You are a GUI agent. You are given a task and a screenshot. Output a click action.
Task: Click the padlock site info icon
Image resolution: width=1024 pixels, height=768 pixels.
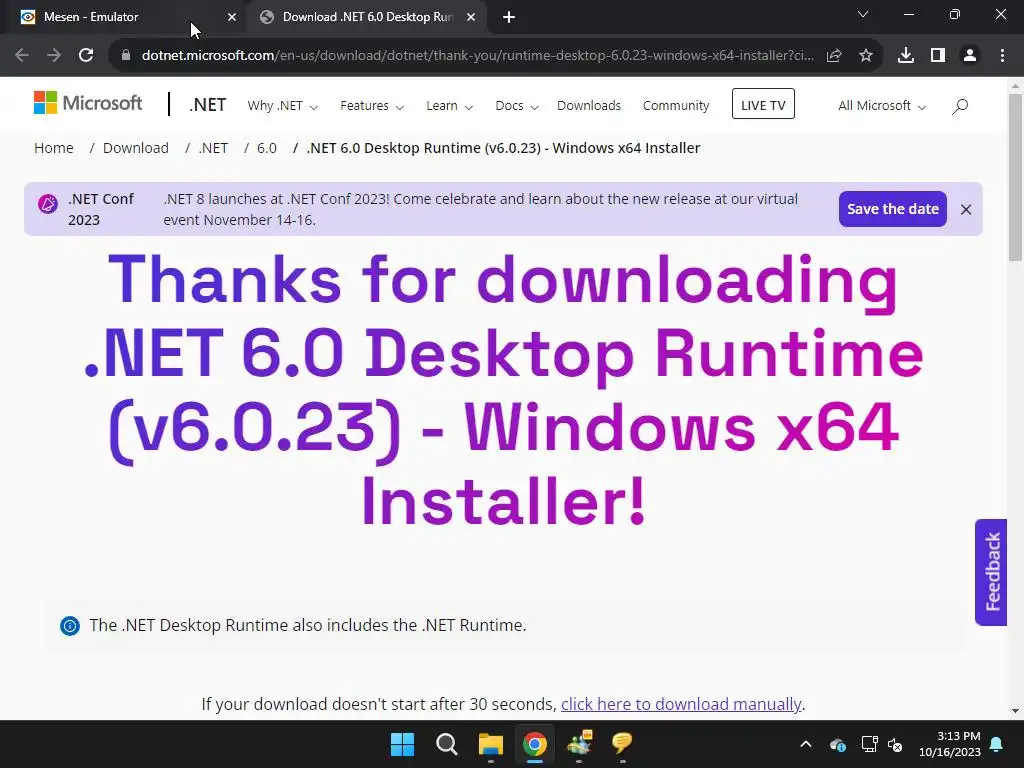(126, 56)
